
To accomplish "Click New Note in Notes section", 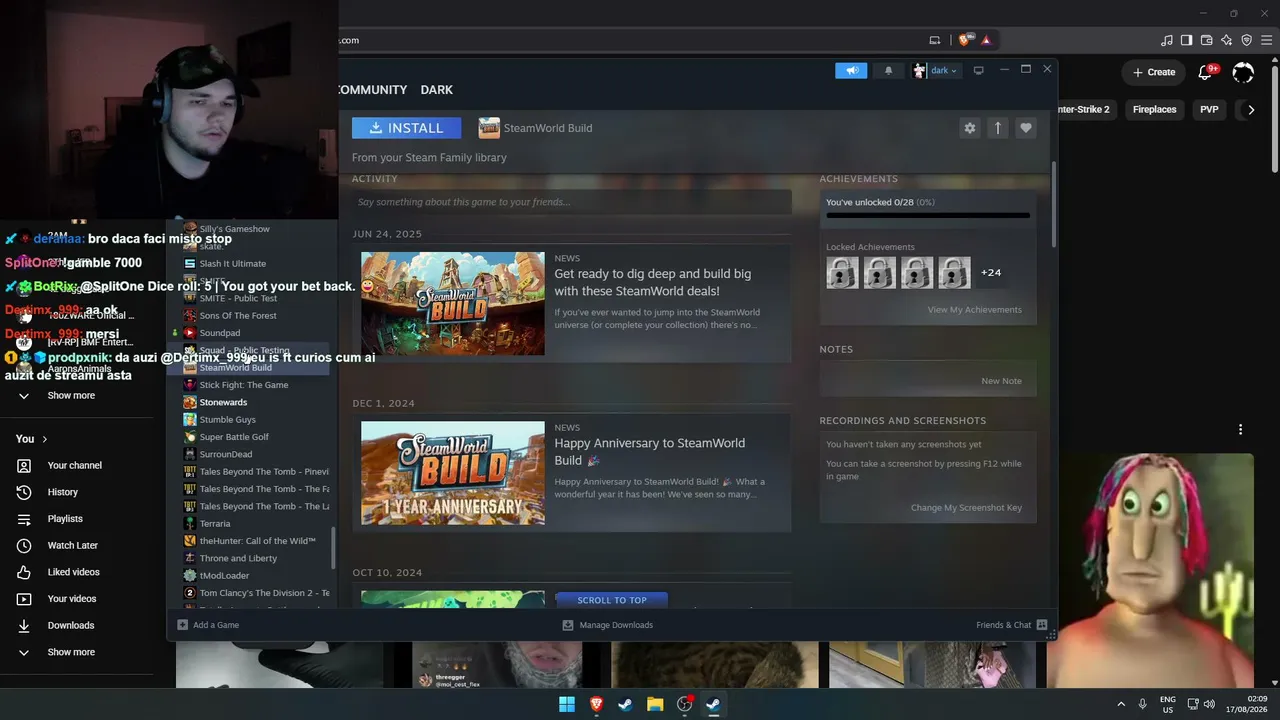I will click(x=1001, y=381).
